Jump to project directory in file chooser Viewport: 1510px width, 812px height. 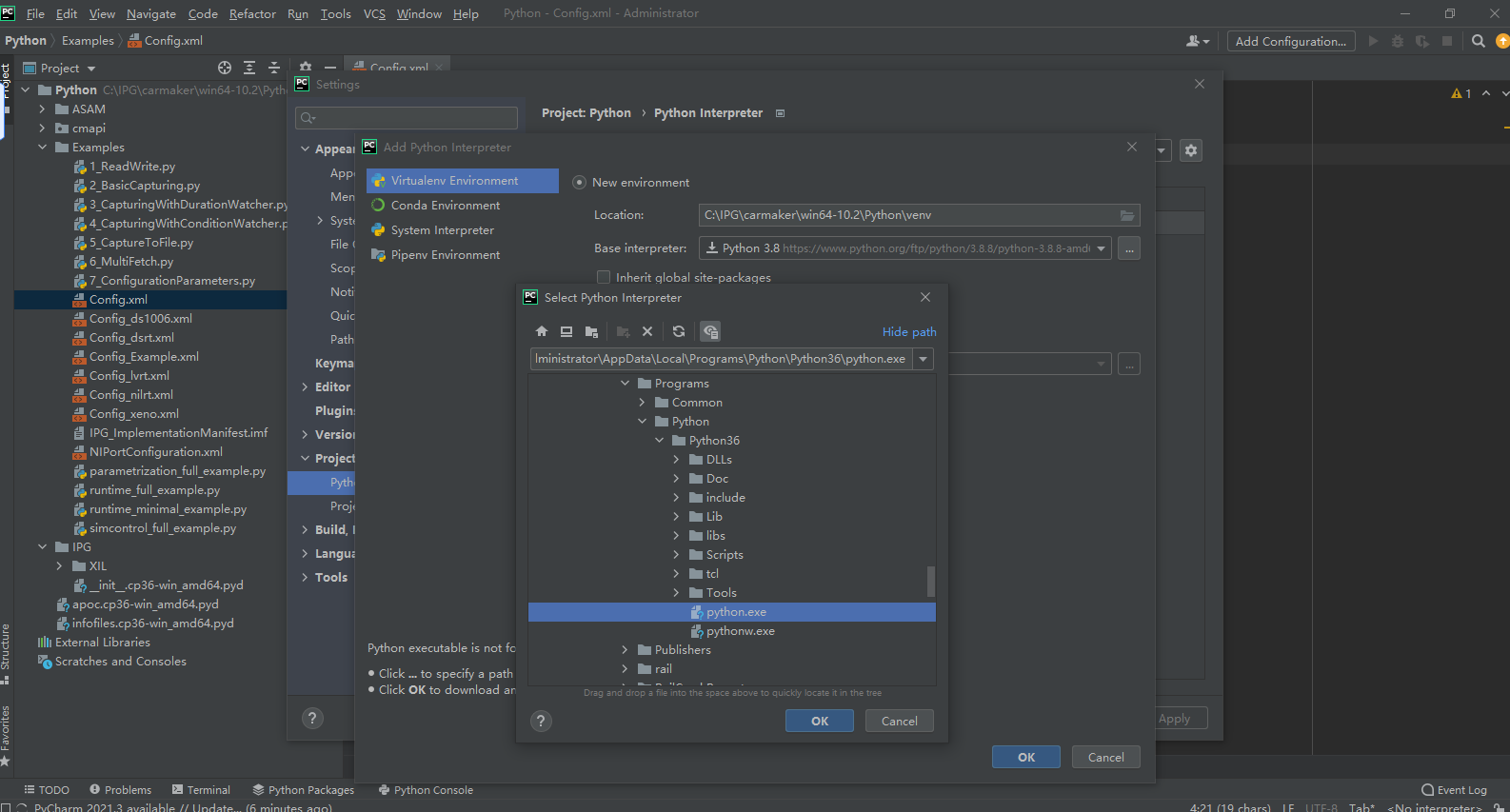(591, 331)
